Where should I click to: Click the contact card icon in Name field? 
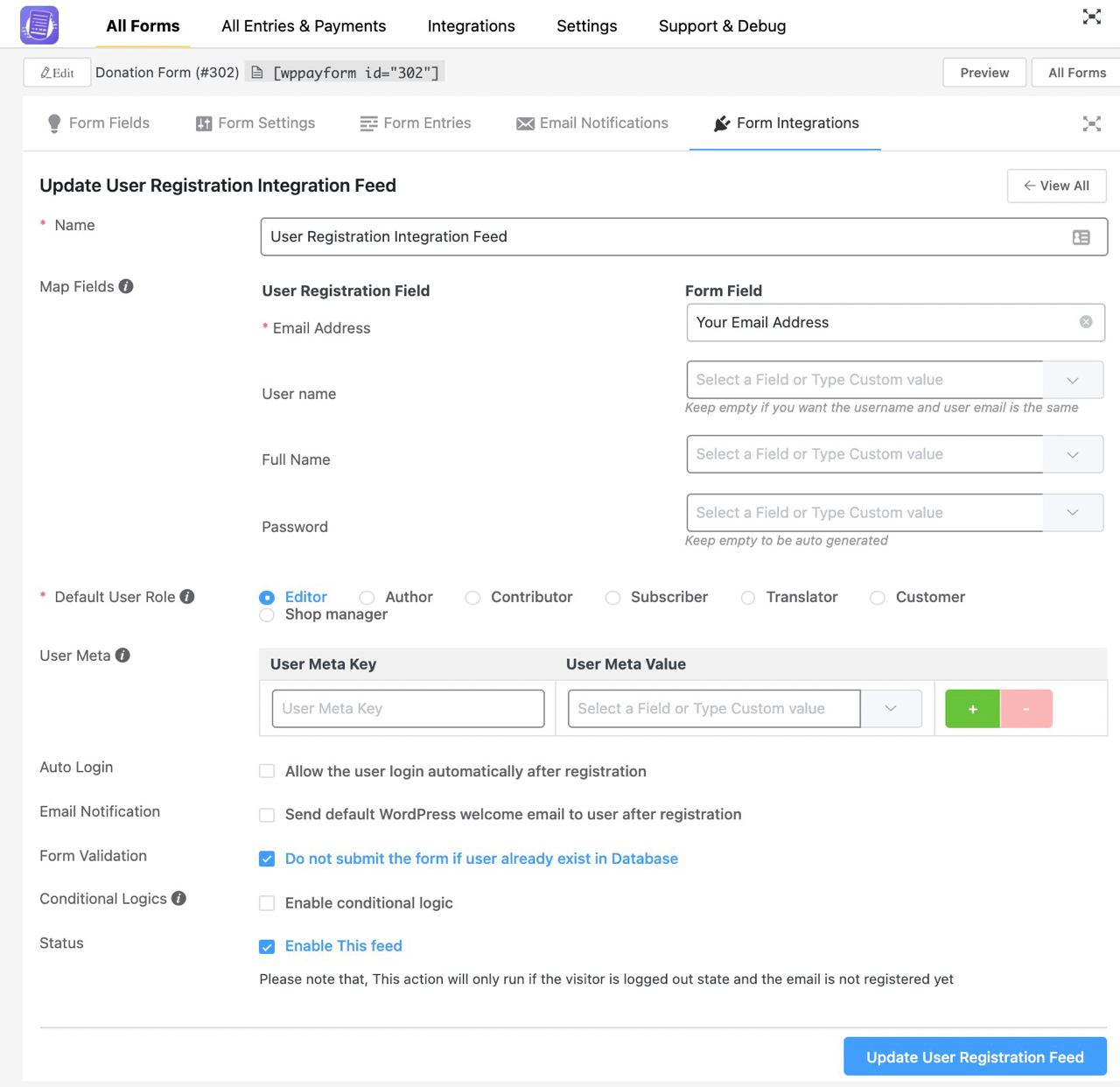[x=1081, y=237]
